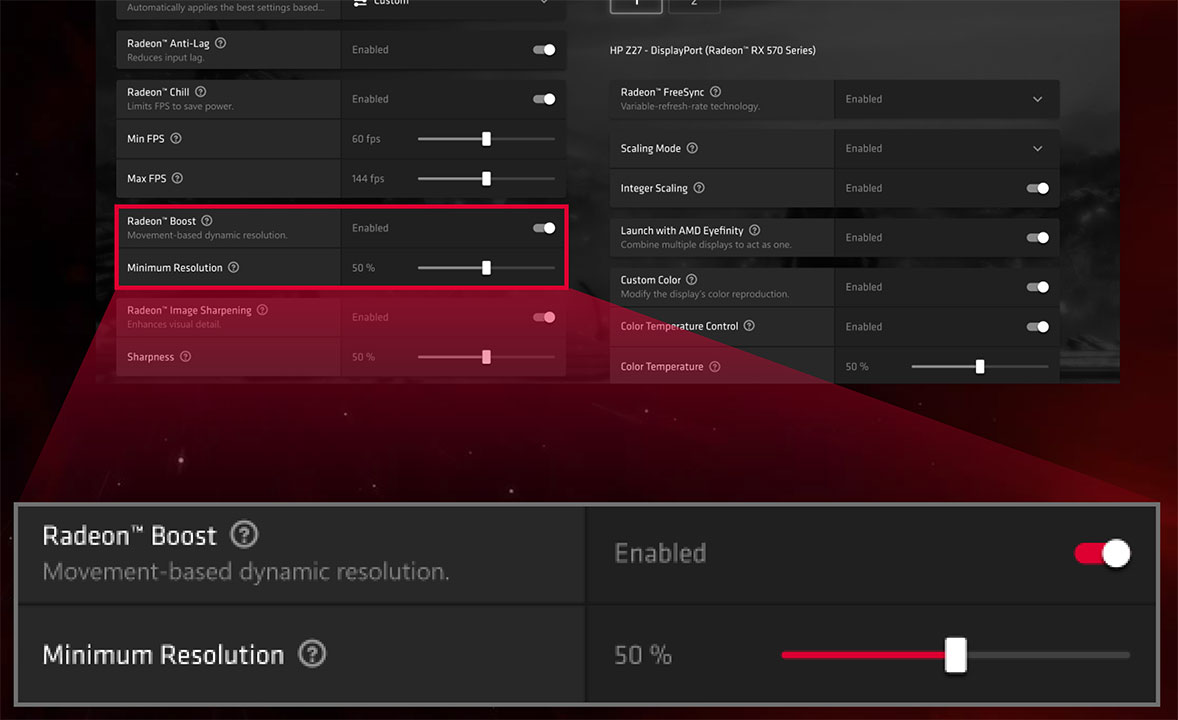1178x720 pixels.
Task: Toggle the Integer Scaling switch
Action: 1038,189
